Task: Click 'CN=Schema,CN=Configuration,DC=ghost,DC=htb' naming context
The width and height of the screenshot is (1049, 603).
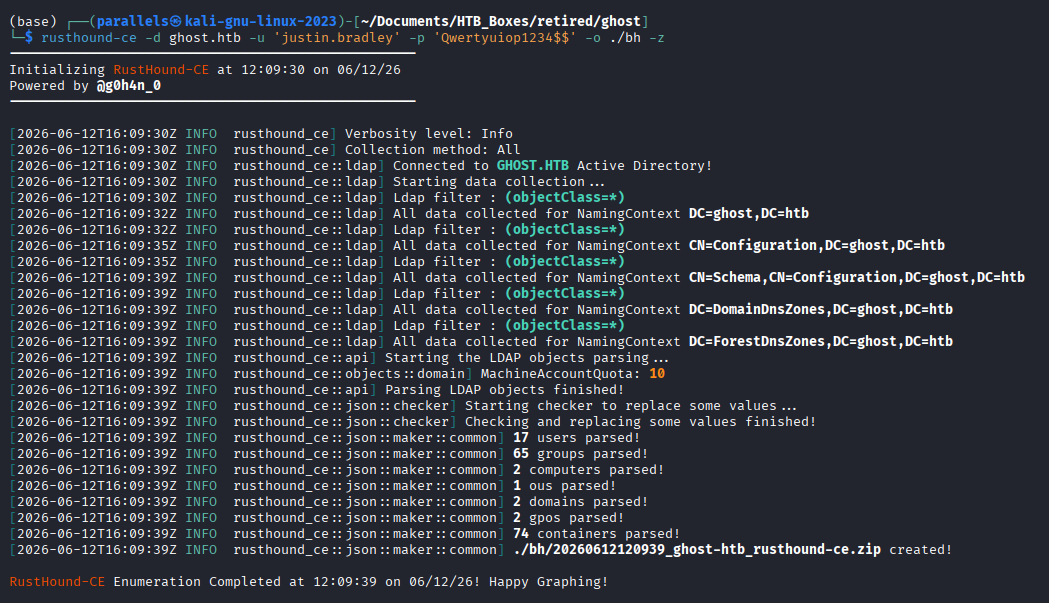Action: click(x=857, y=278)
